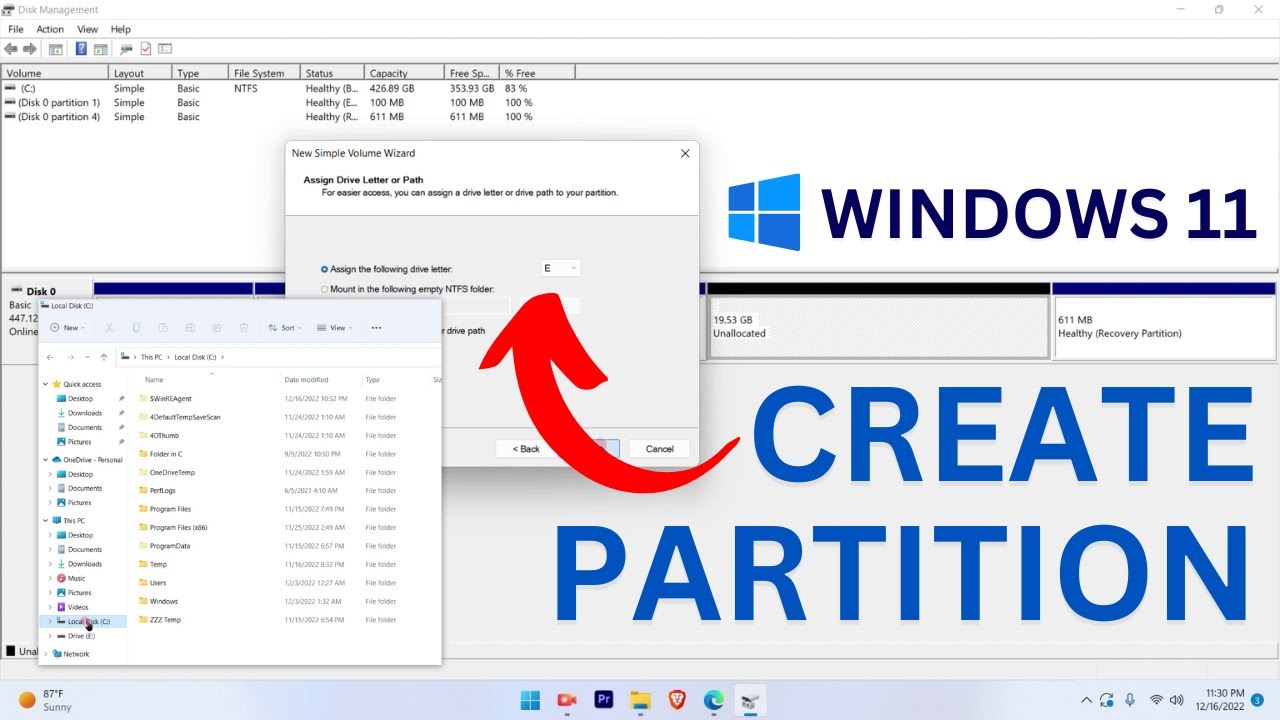This screenshot has height=720, width=1280.
Task: Open the View menu in Disk Management
Action: point(88,29)
